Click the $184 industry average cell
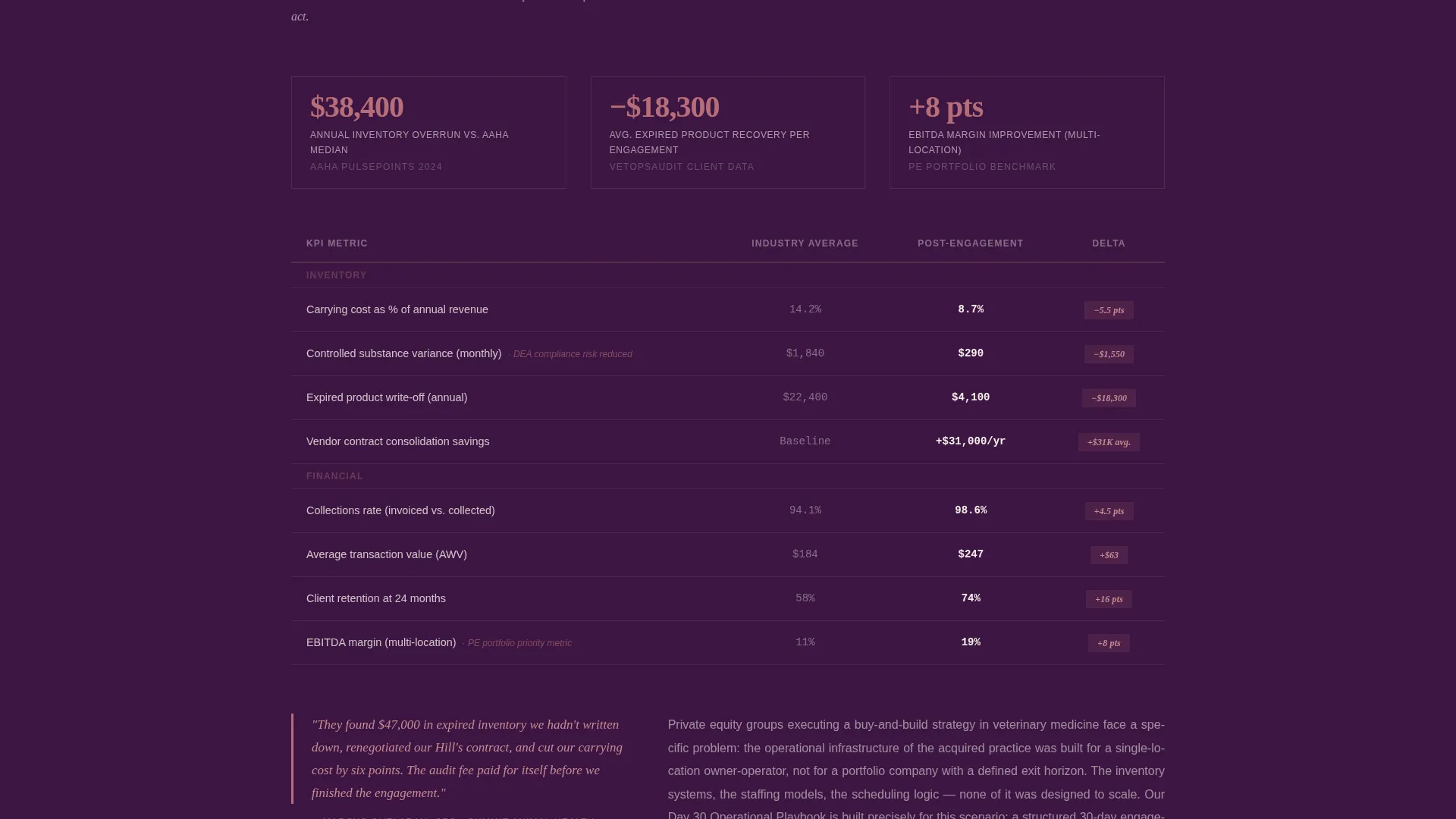This screenshot has height=819, width=1456. tap(805, 554)
